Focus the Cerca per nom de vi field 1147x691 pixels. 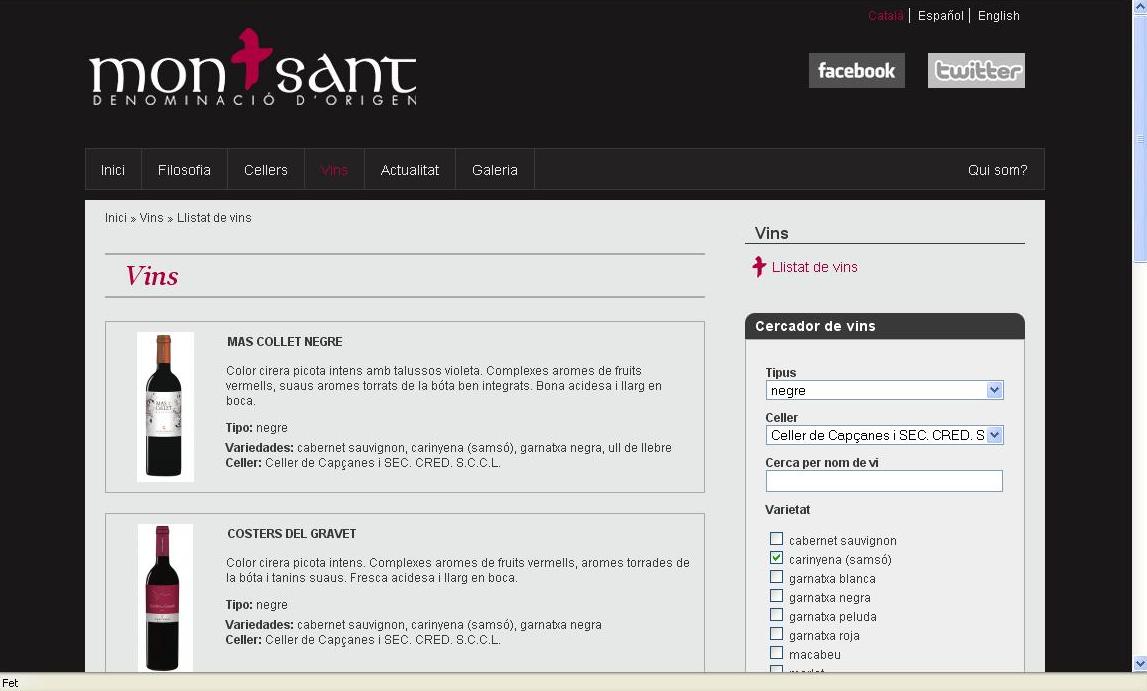point(884,480)
